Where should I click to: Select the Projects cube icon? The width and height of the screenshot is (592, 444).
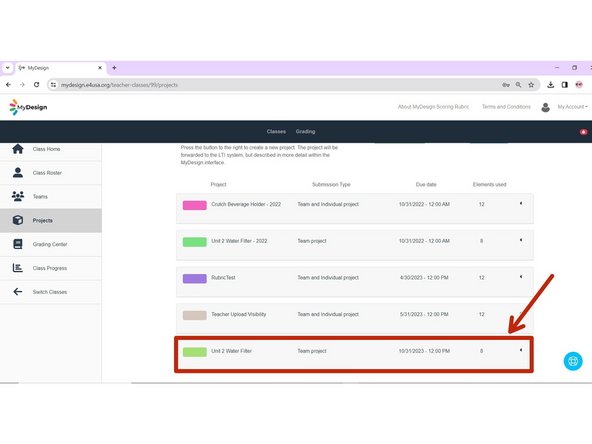(17, 220)
